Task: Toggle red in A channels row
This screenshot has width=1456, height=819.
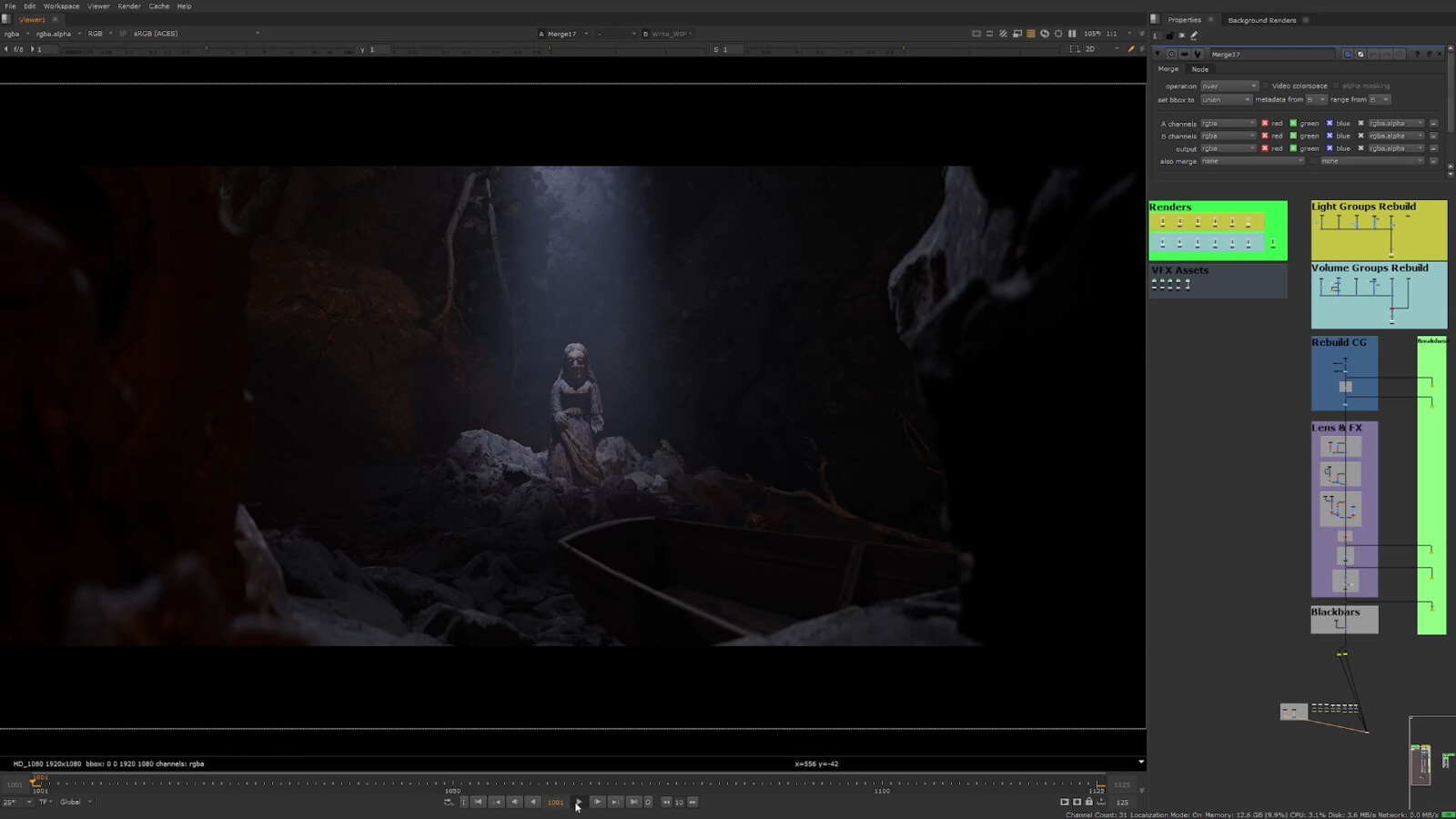Action: pyautogui.click(x=1265, y=124)
